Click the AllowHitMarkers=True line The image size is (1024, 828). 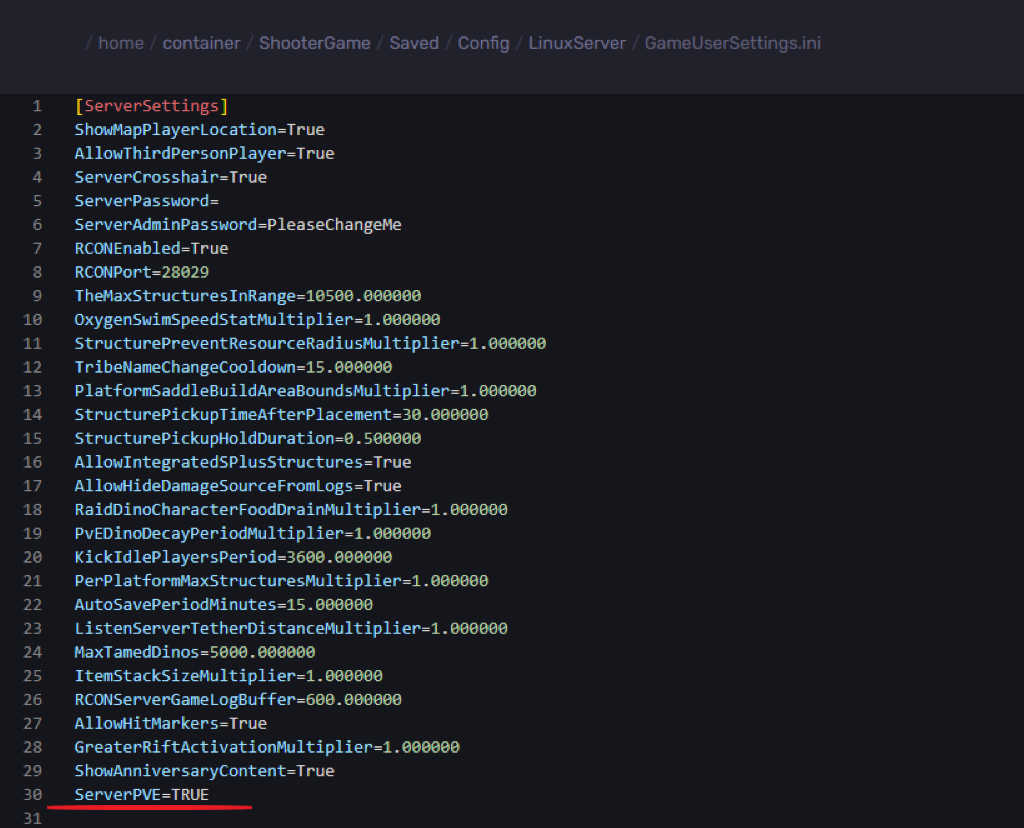[x=170, y=723]
